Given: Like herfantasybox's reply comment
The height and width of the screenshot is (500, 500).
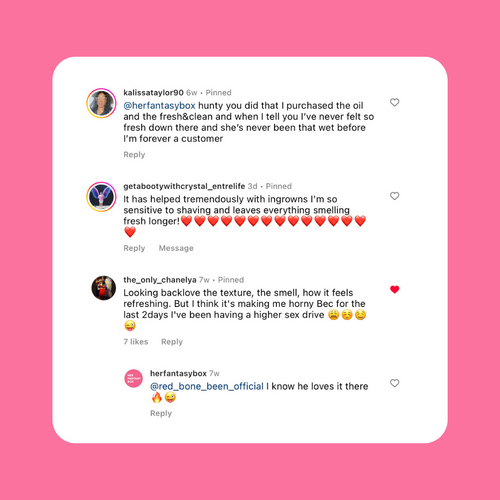Looking at the screenshot, I should (x=395, y=383).
